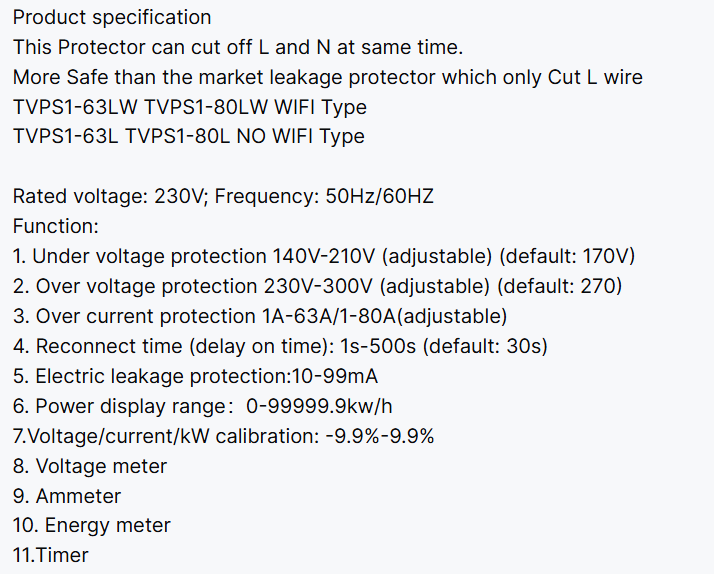Click the electric leakage protection line
The width and height of the screenshot is (714, 574).
[x=196, y=376]
